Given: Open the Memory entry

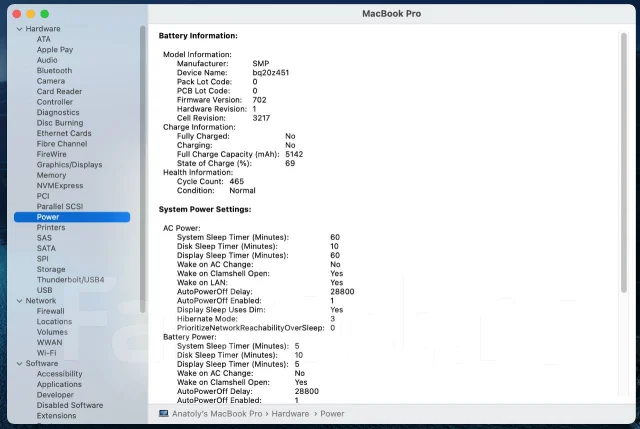Looking at the screenshot, I should pos(51,175).
